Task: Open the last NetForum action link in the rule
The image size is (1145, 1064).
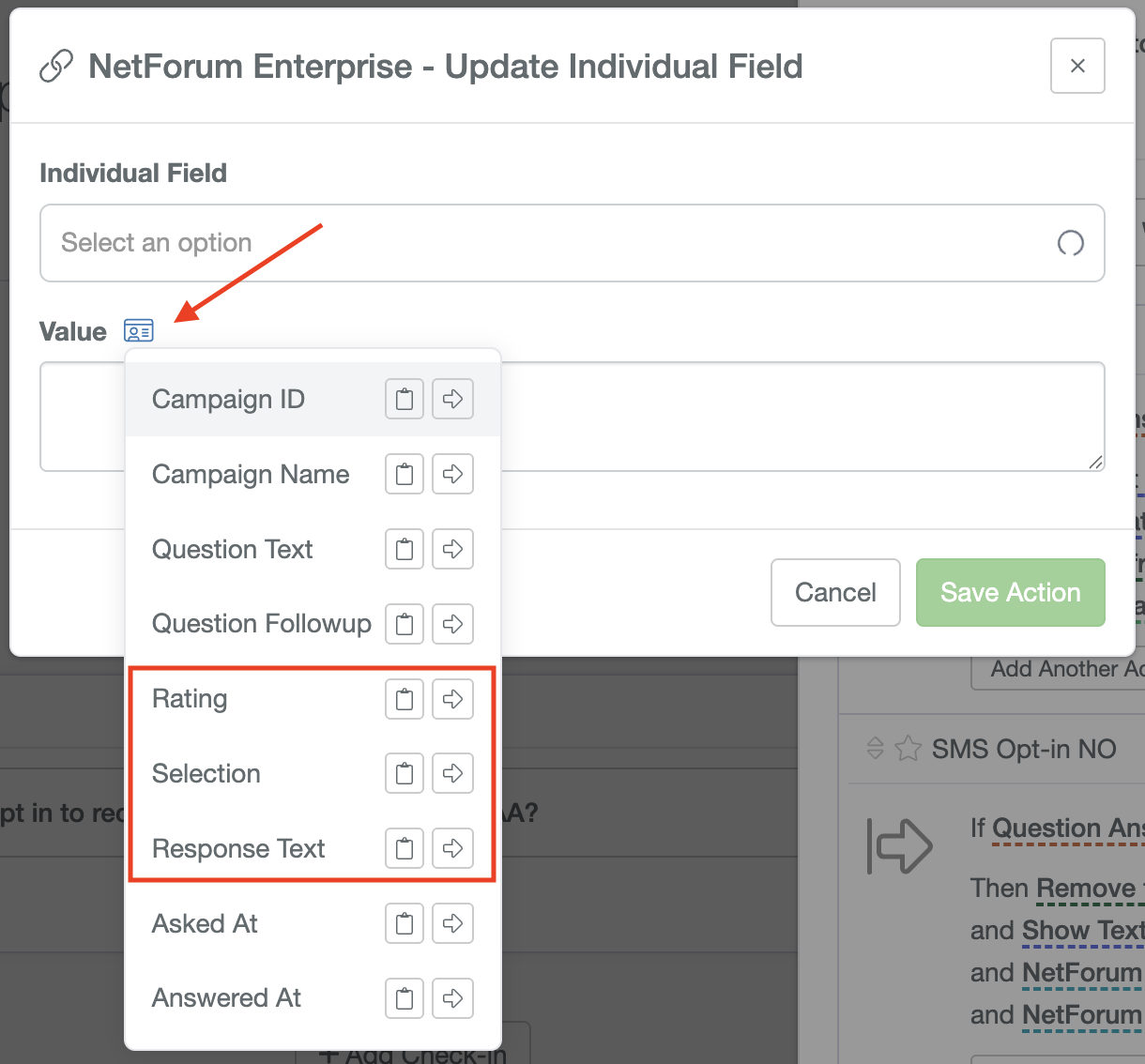Action: [x=1083, y=1015]
